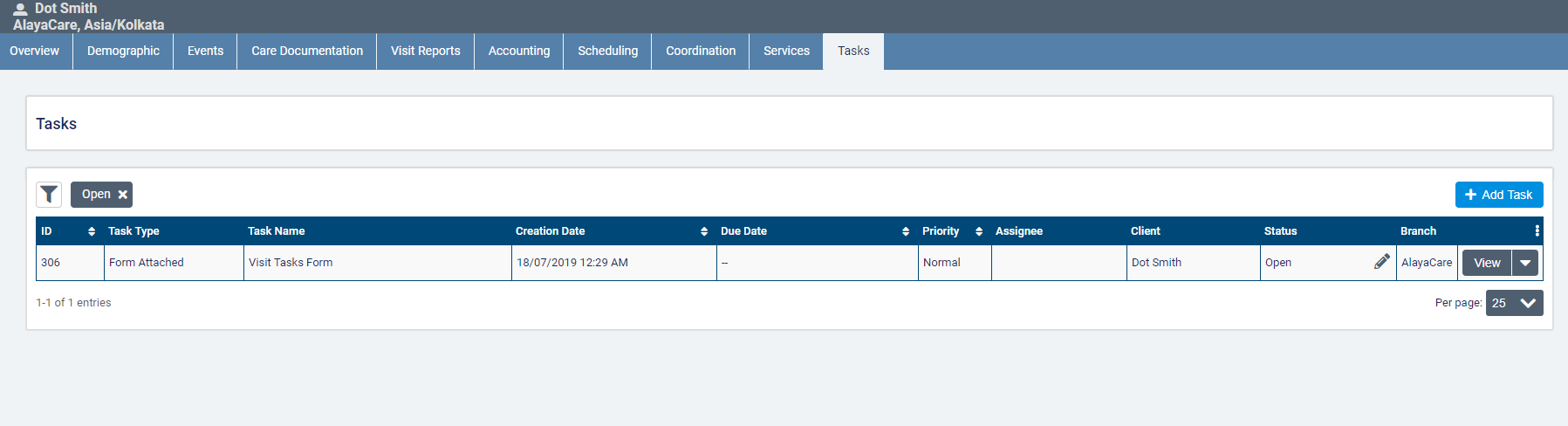Image resolution: width=1568 pixels, height=426 pixels.
Task: Switch to the Overview tab
Action: coord(35,51)
